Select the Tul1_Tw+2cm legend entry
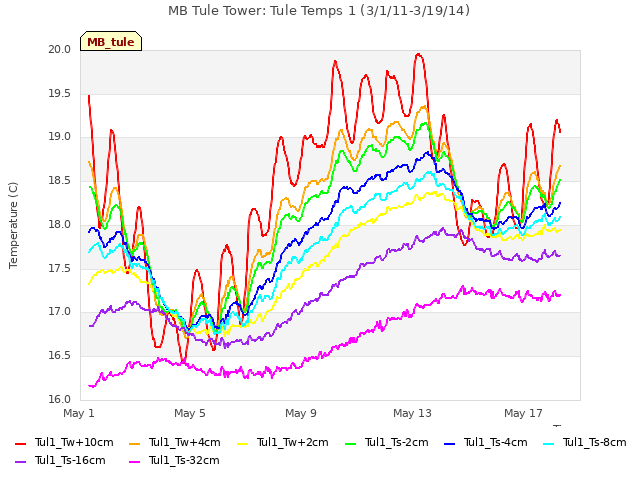 pyautogui.click(x=282, y=442)
